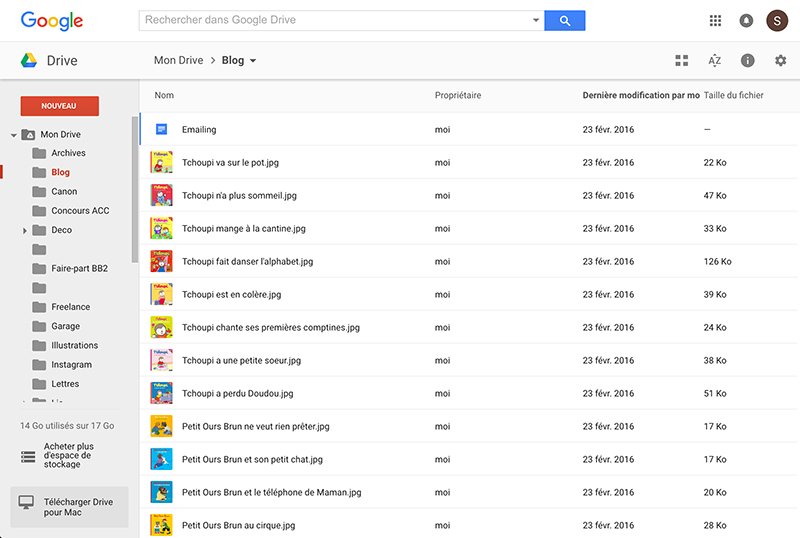Collapse the Mon Drive tree
This screenshot has height=538, width=800.
(14, 135)
